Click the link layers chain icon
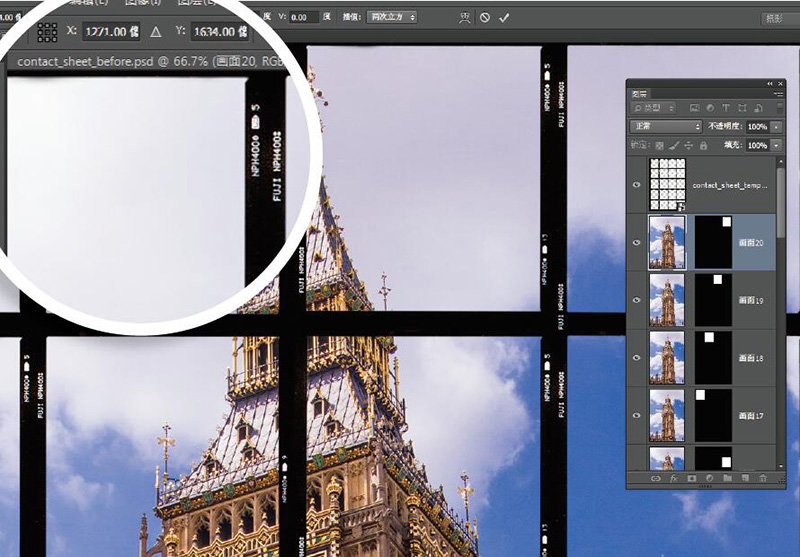800x557 pixels. 655,480
